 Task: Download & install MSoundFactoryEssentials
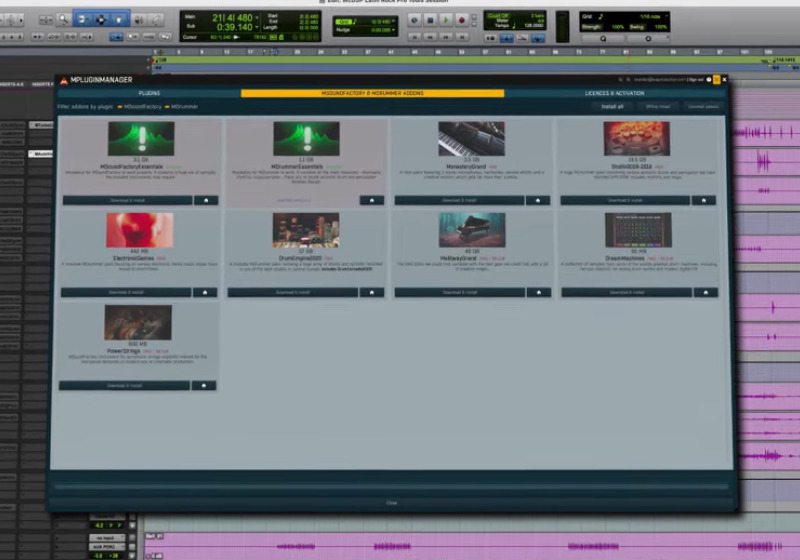(x=128, y=200)
